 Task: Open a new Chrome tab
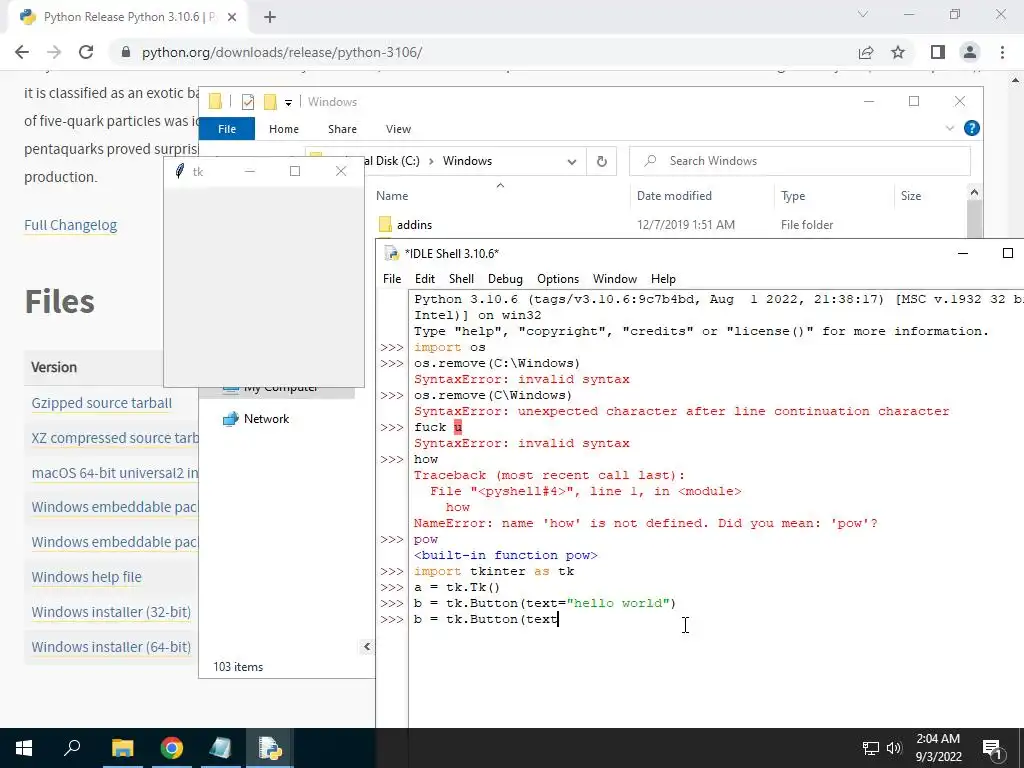click(x=270, y=17)
